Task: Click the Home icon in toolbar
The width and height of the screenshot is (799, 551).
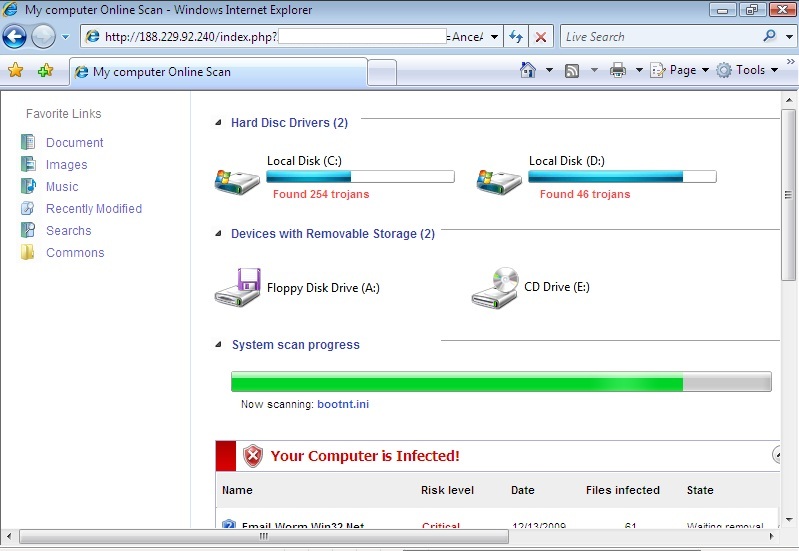Action: [528, 70]
